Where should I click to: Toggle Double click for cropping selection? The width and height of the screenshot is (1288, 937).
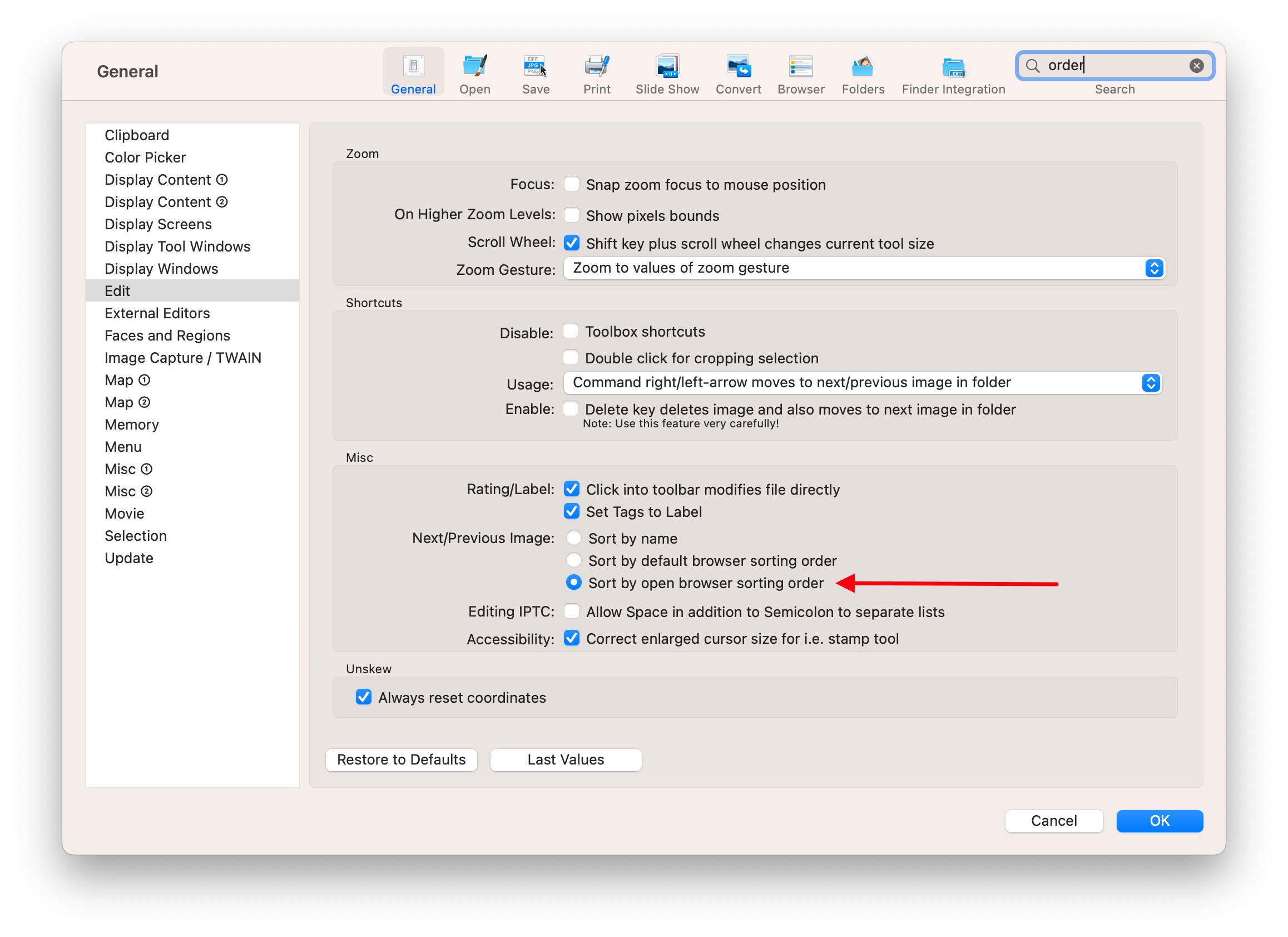click(570, 357)
